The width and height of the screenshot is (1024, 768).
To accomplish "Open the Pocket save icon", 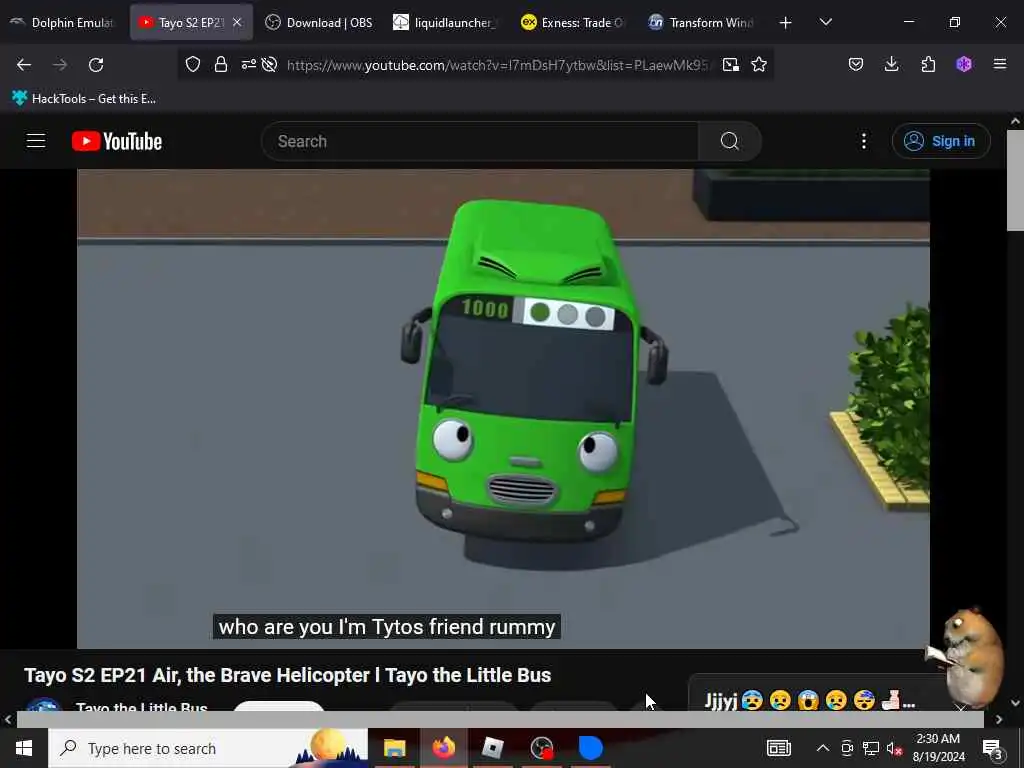I will click(856, 64).
